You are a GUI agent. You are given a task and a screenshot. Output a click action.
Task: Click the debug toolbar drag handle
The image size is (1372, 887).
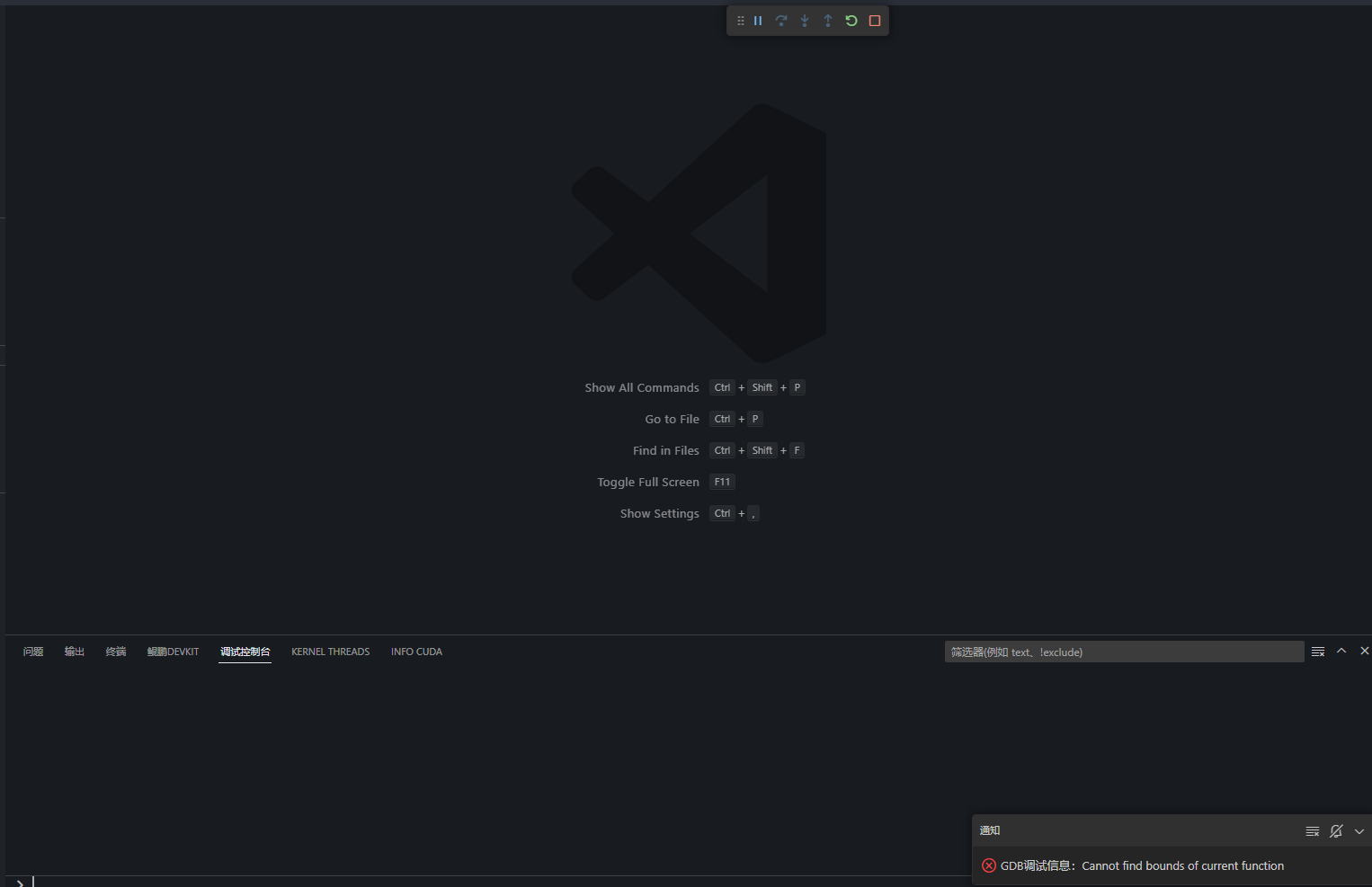[x=741, y=21]
